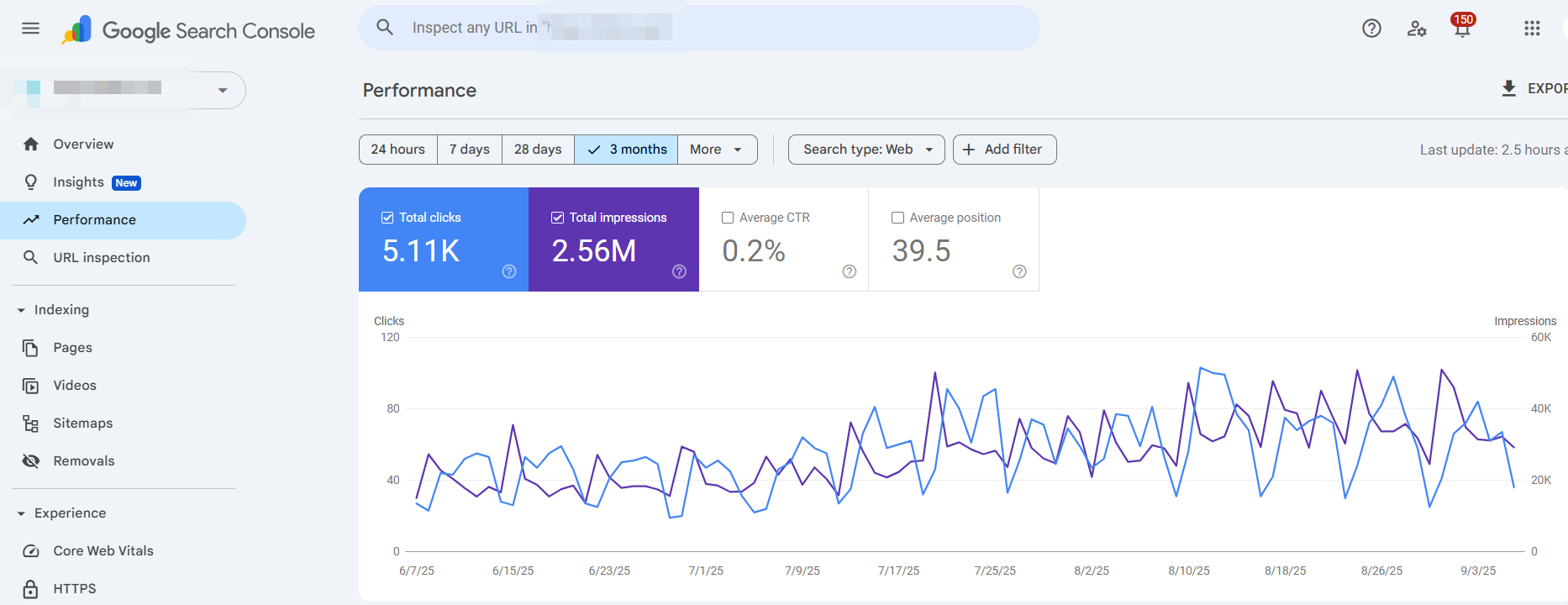Collapse the Indexing section
The image size is (1568, 605).
point(21,310)
